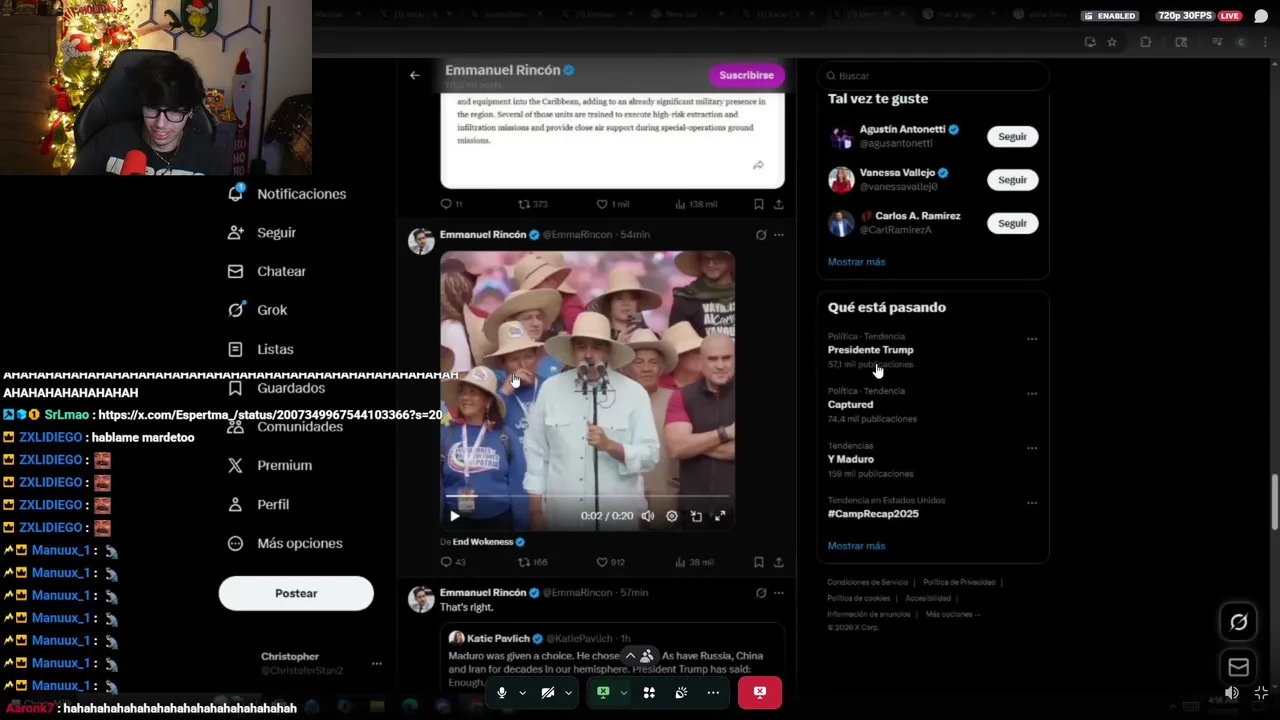Screen dimensions: 1280x720
Task: Open account options next to Christopher
Action: [376, 663]
